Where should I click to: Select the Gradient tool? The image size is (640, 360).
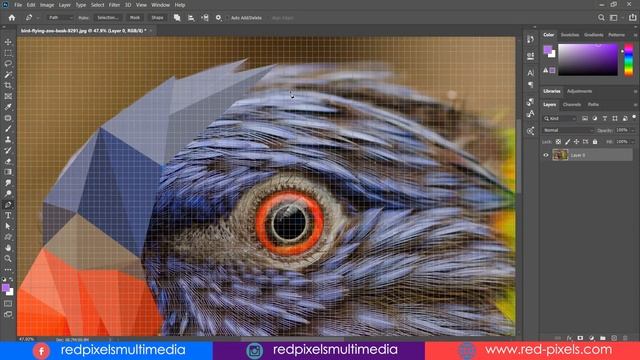[8, 172]
